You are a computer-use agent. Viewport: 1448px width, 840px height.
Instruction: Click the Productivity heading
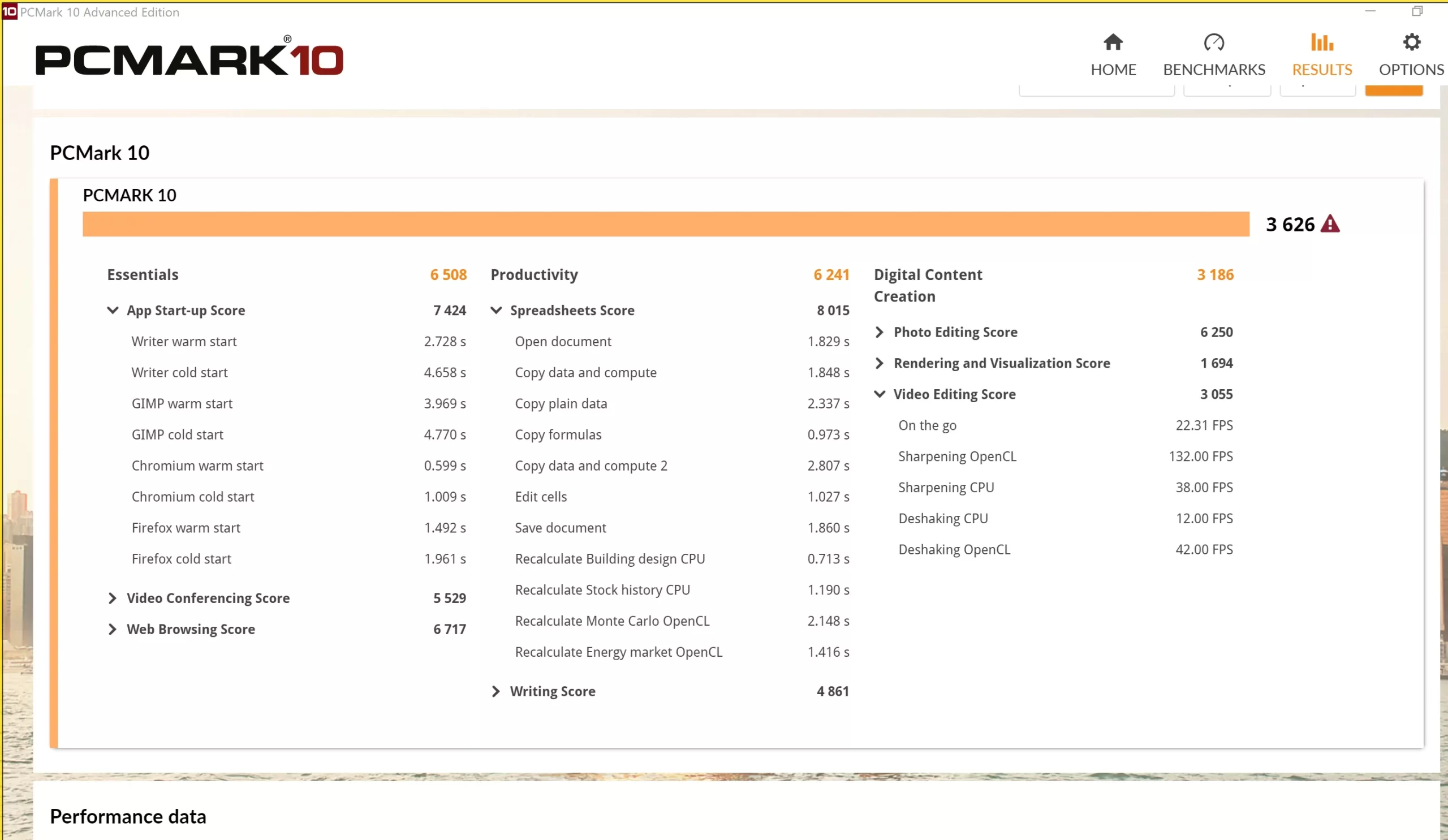(x=534, y=275)
